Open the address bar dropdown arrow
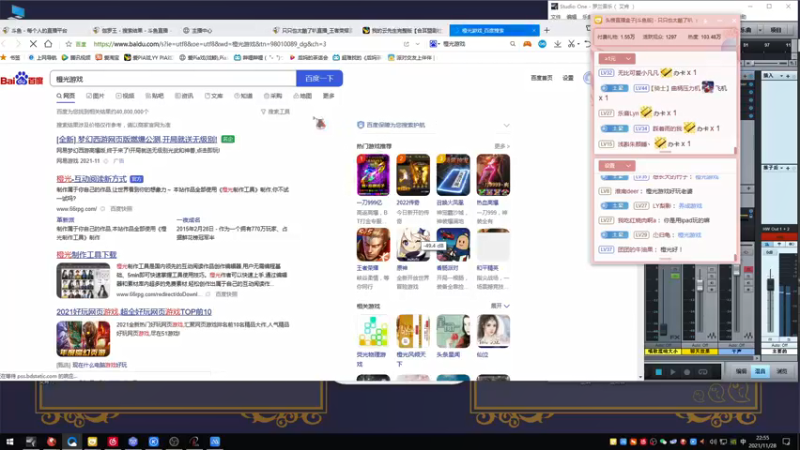This screenshot has height=450, width=800. (x=417, y=44)
